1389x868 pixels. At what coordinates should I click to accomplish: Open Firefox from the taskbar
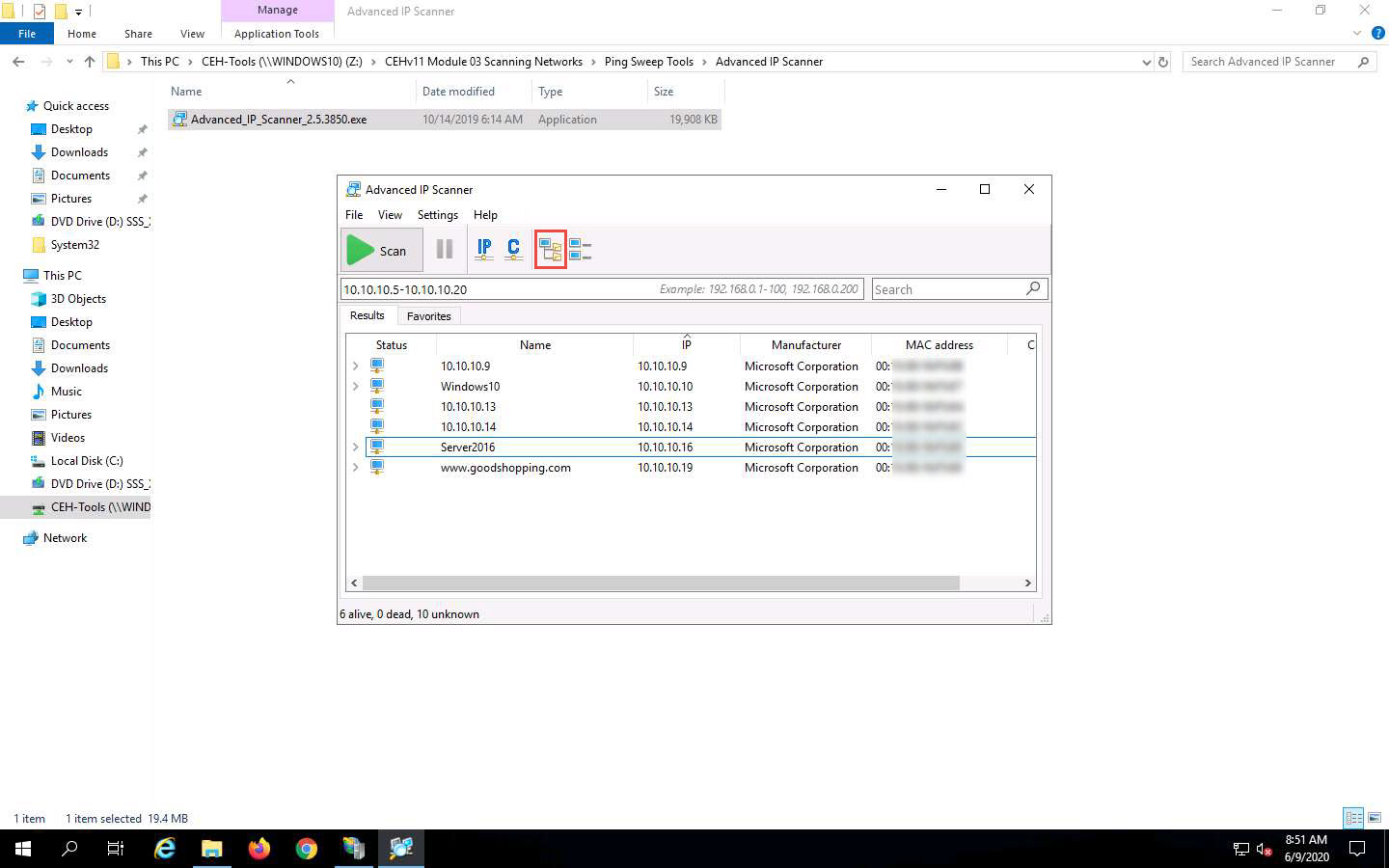coord(259,849)
